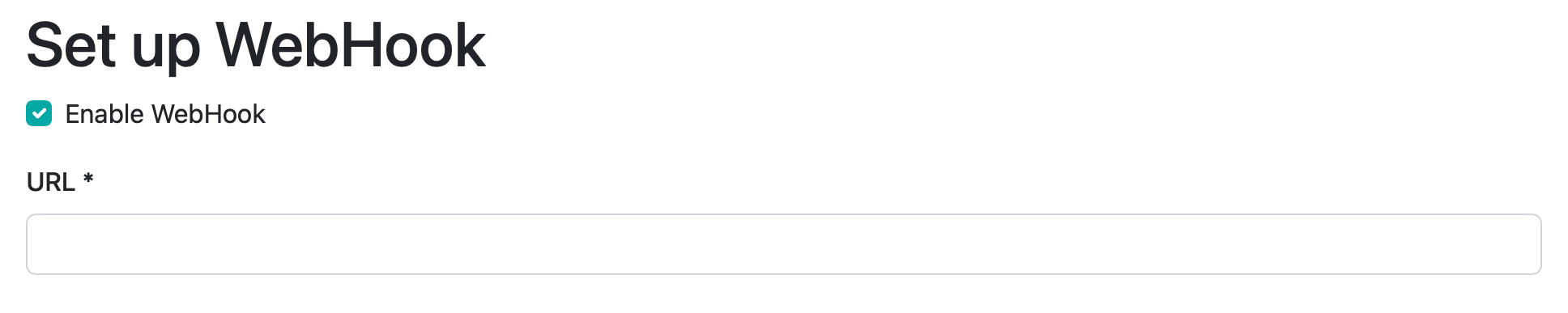Select the word WebHook in the heading

(x=351, y=45)
